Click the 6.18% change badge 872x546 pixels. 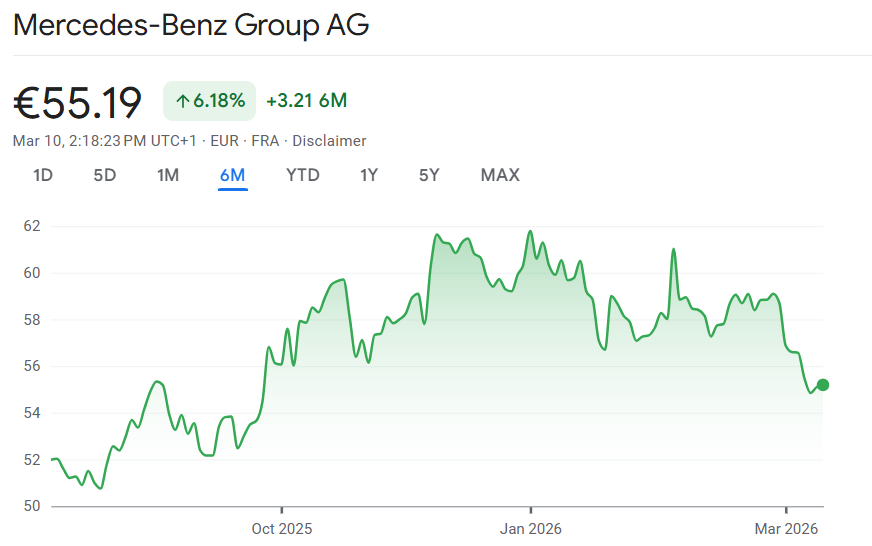coord(209,101)
